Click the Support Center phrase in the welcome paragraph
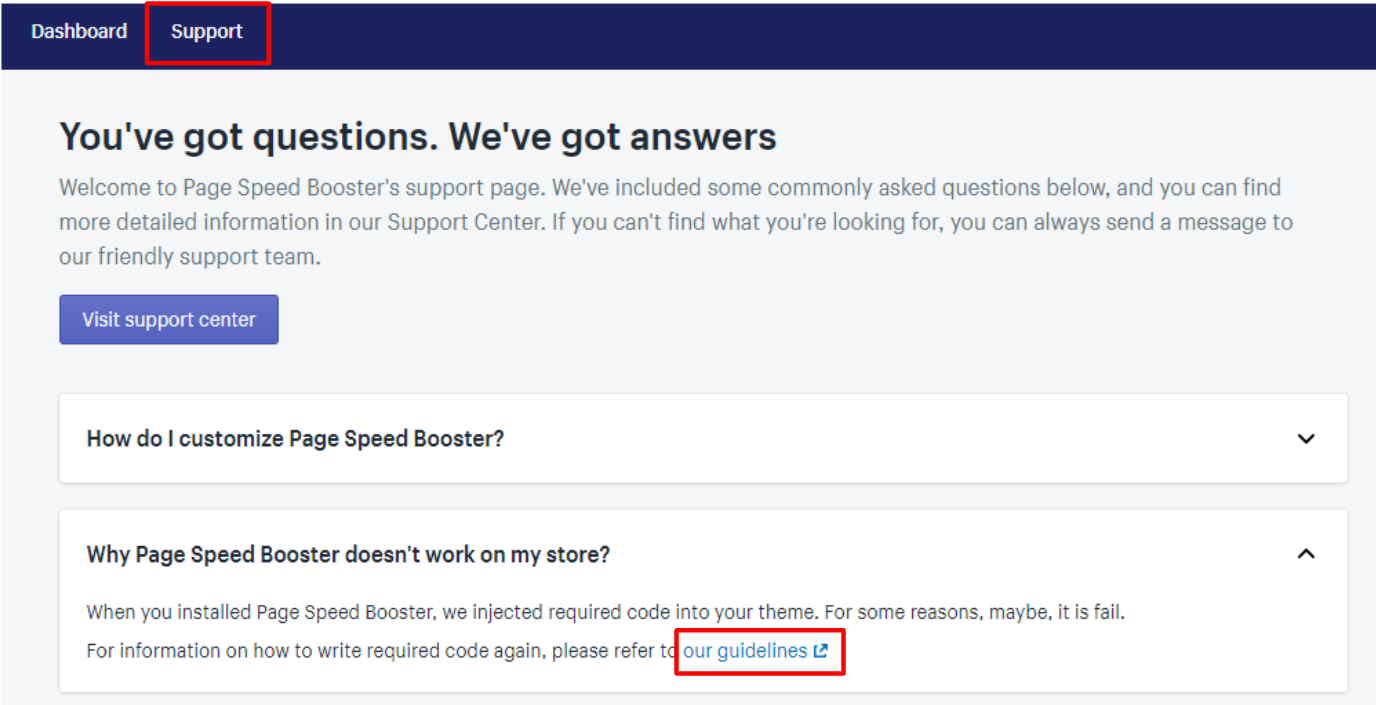 click(464, 222)
